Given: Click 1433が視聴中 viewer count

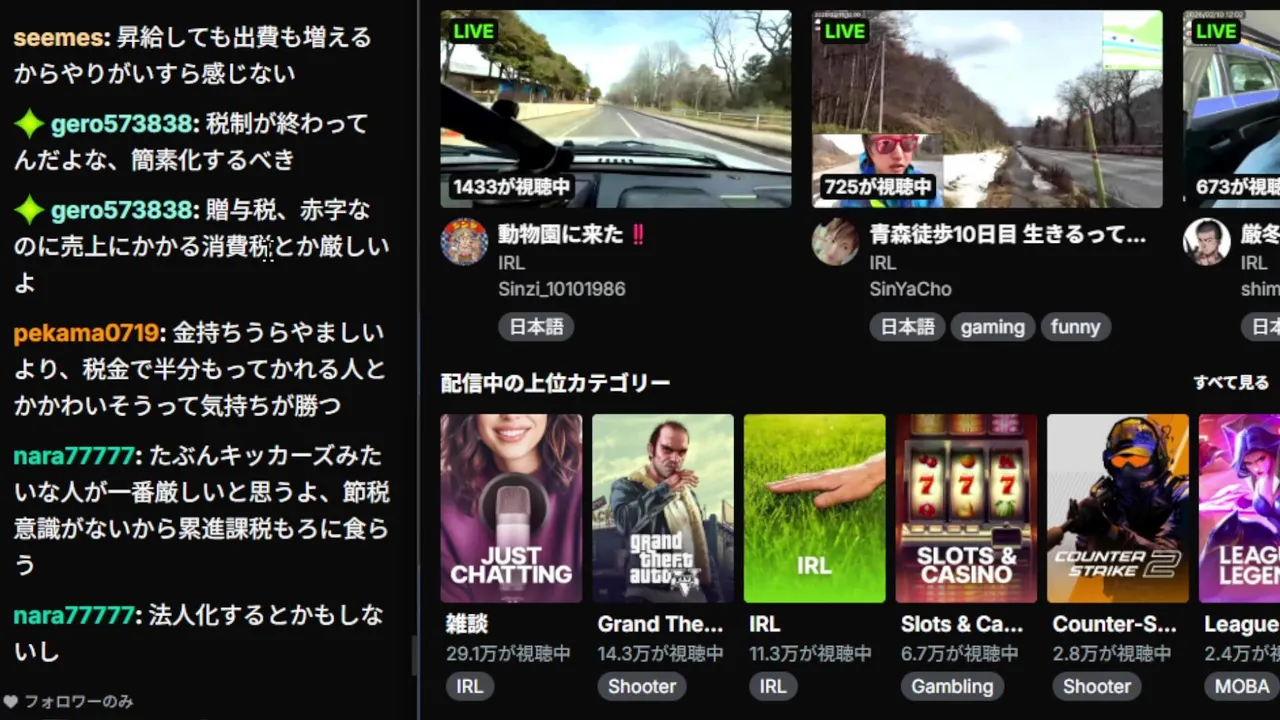Looking at the screenshot, I should (x=511, y=187).
